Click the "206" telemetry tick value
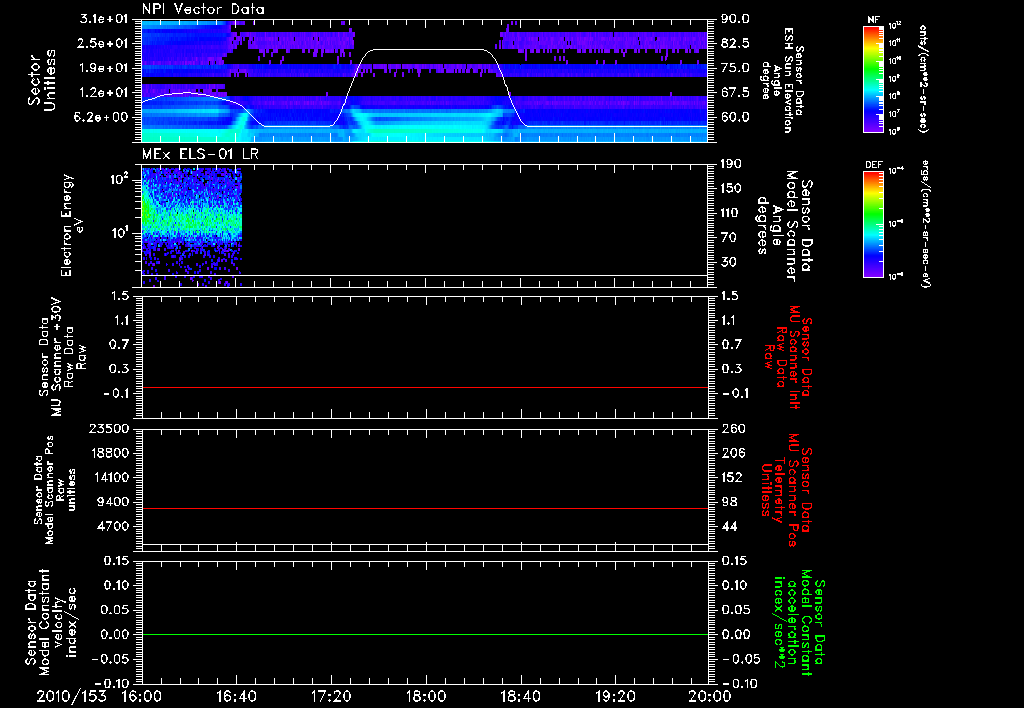 (x=732, y=453)
